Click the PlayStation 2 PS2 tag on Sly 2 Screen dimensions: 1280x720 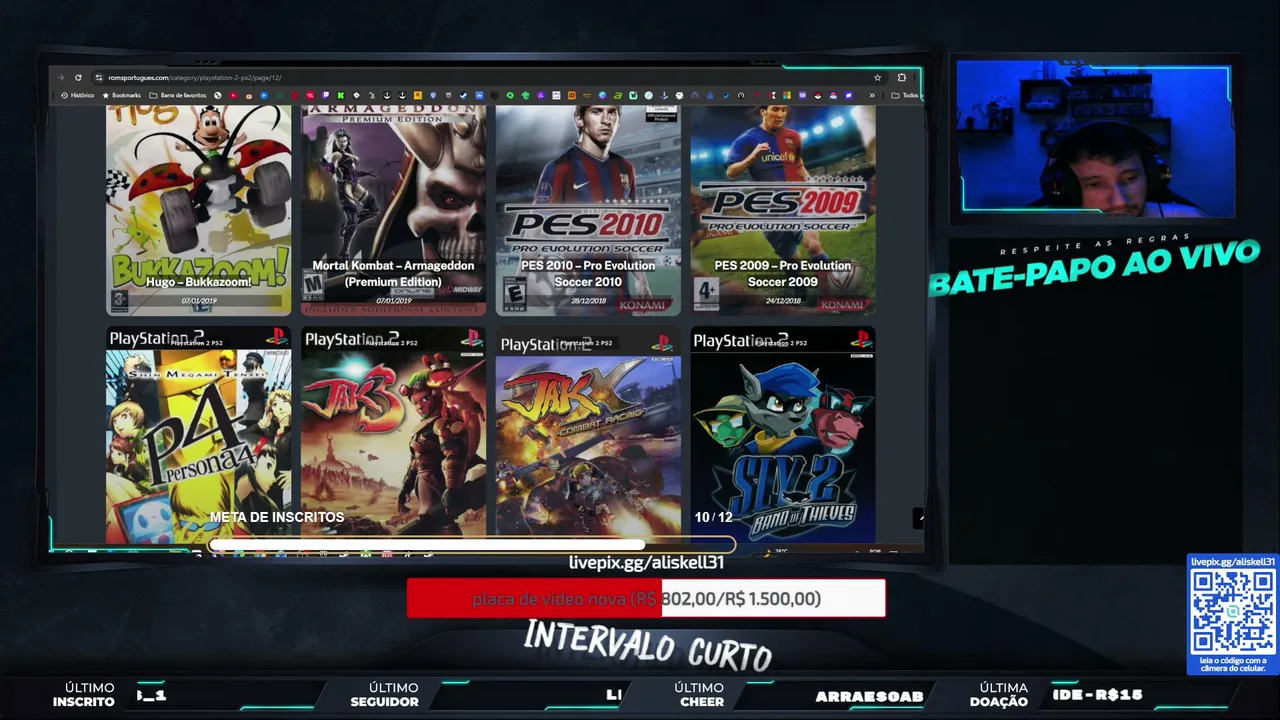[x=780, y=343]
